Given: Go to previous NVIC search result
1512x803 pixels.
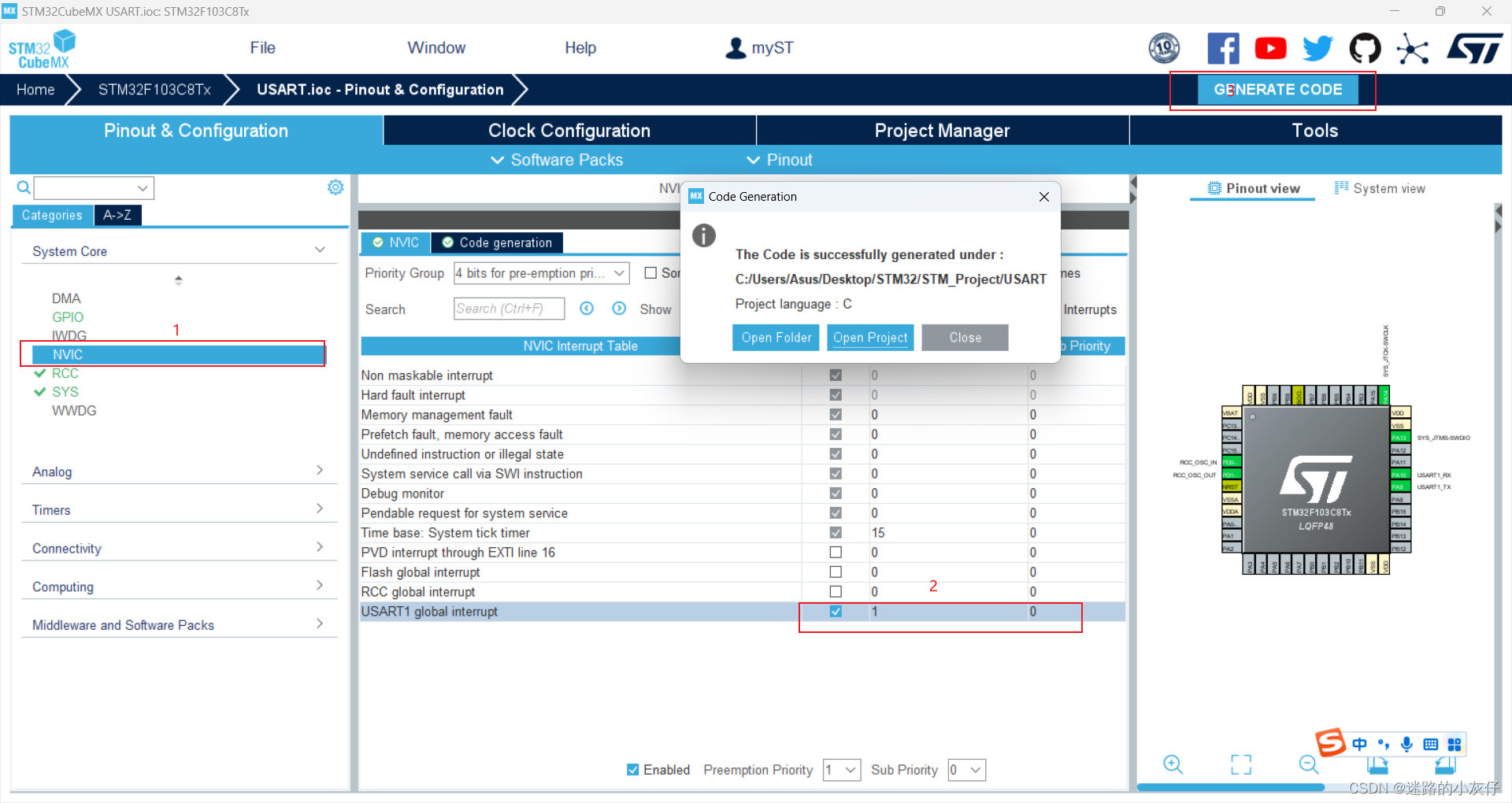Looking at the screenshot, I should pyautogui.click(x=587, y=309).
